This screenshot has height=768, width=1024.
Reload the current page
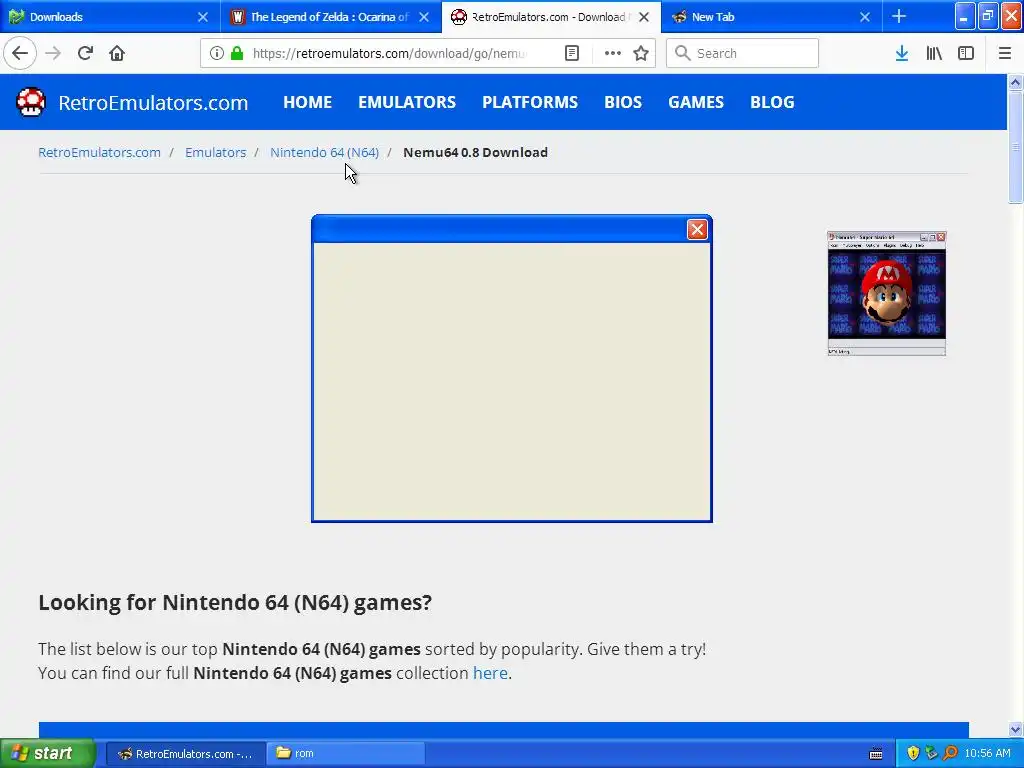[x=85, y=53]
